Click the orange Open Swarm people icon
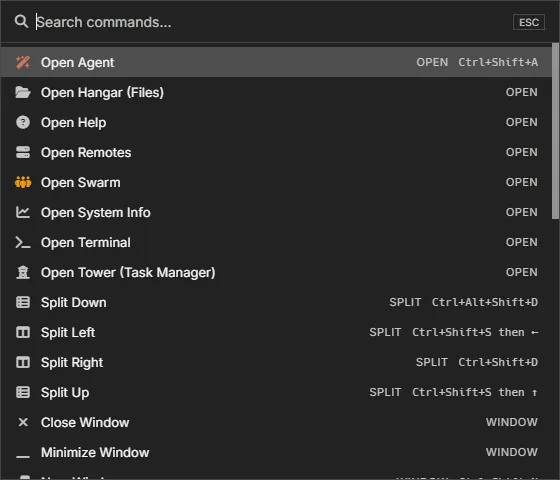Screen dimensions: 560x480 point(23,182)
